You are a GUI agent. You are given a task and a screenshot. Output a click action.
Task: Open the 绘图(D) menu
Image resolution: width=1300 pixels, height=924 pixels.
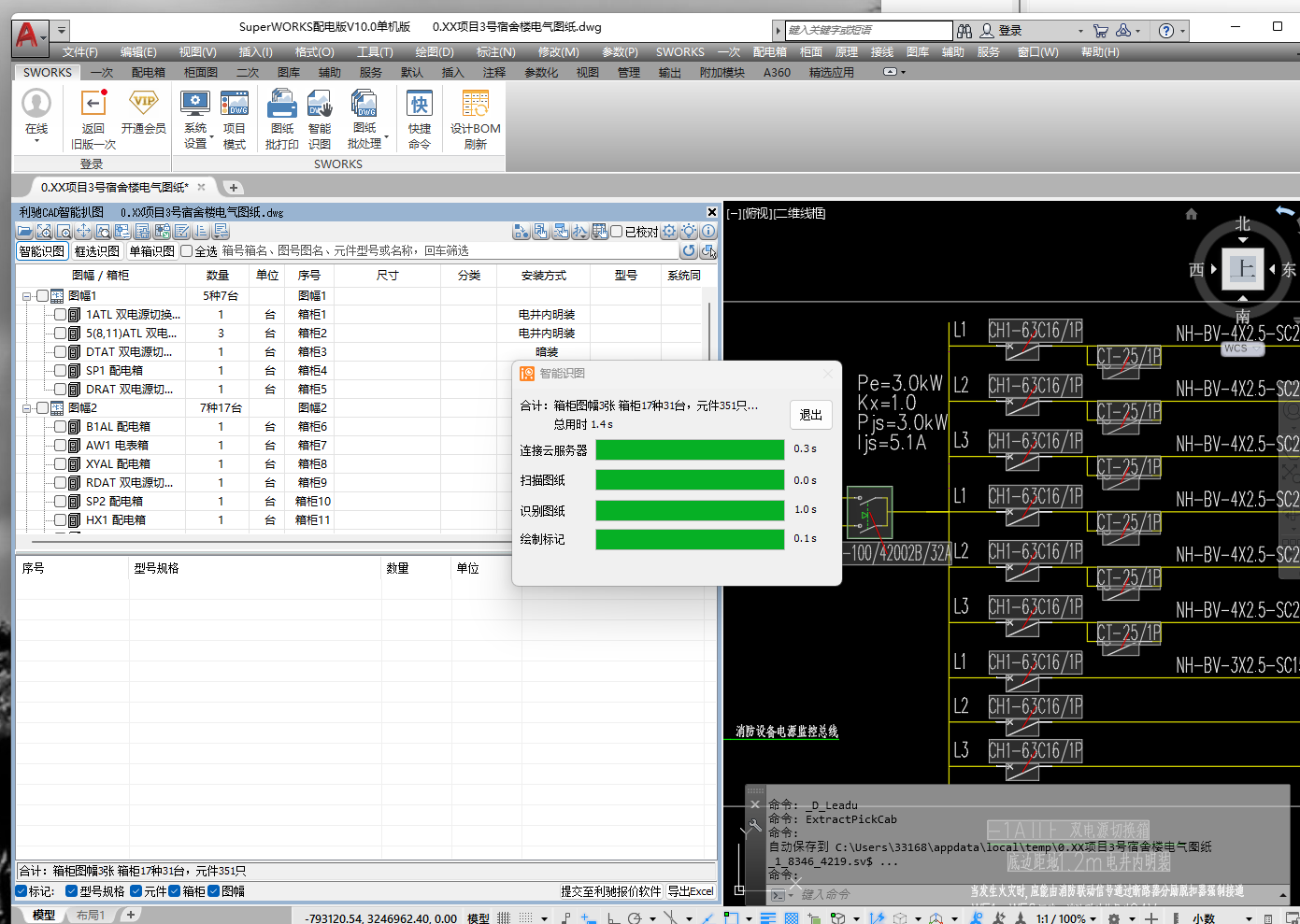[435, 52]
